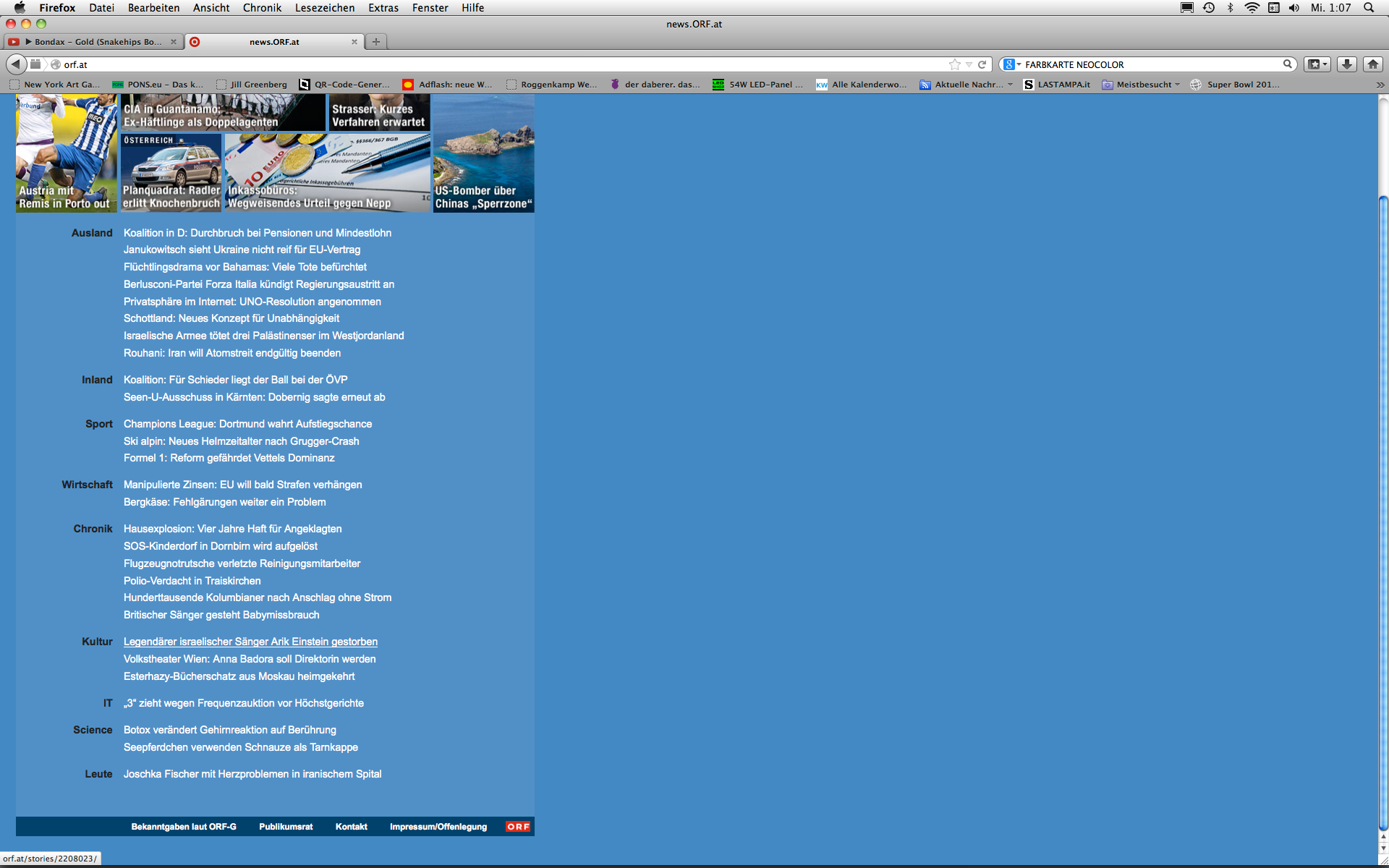Show more bookmarks with the double chevron
Image resolution: width=1389 pixels, height=868 pixels.
1380,85
